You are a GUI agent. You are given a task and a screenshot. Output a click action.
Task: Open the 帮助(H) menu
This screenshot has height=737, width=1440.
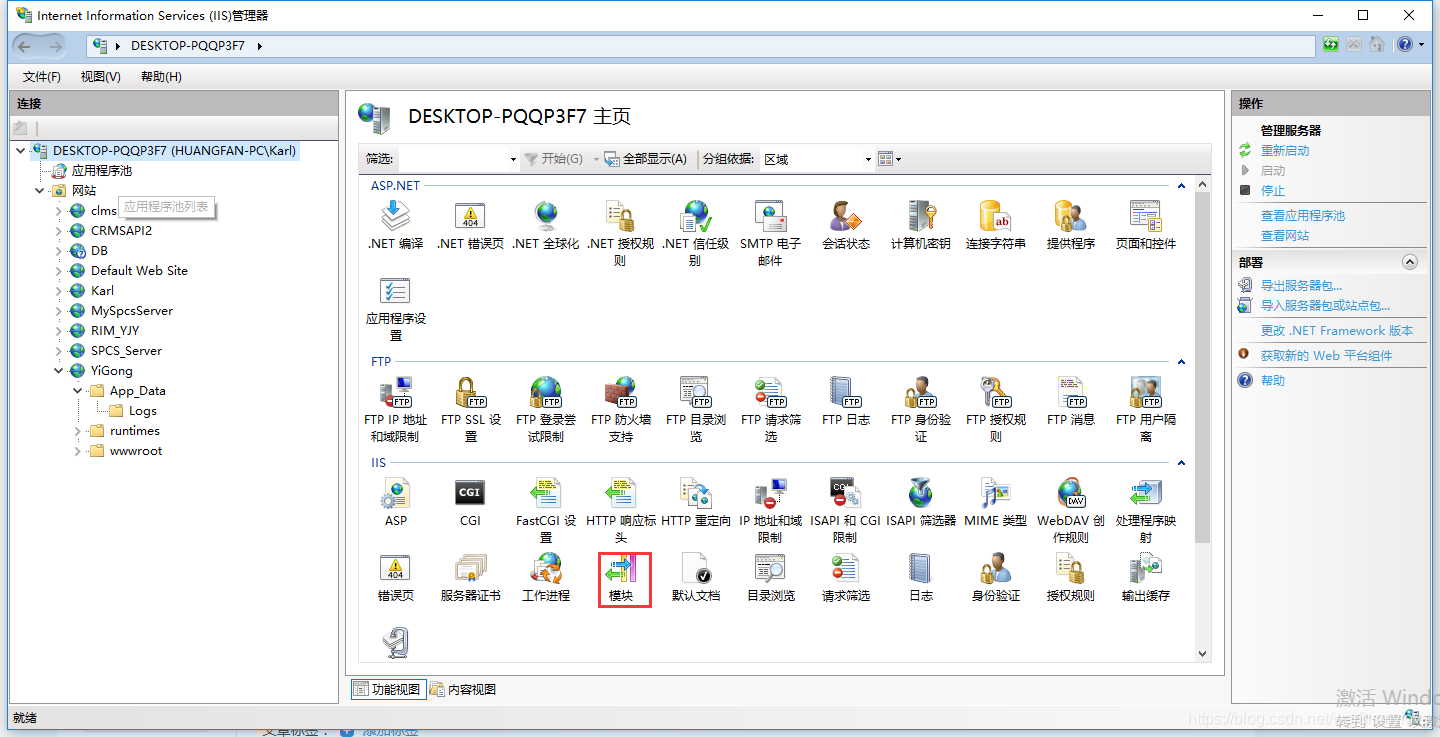pyautogui.click(x=161, y=77)
